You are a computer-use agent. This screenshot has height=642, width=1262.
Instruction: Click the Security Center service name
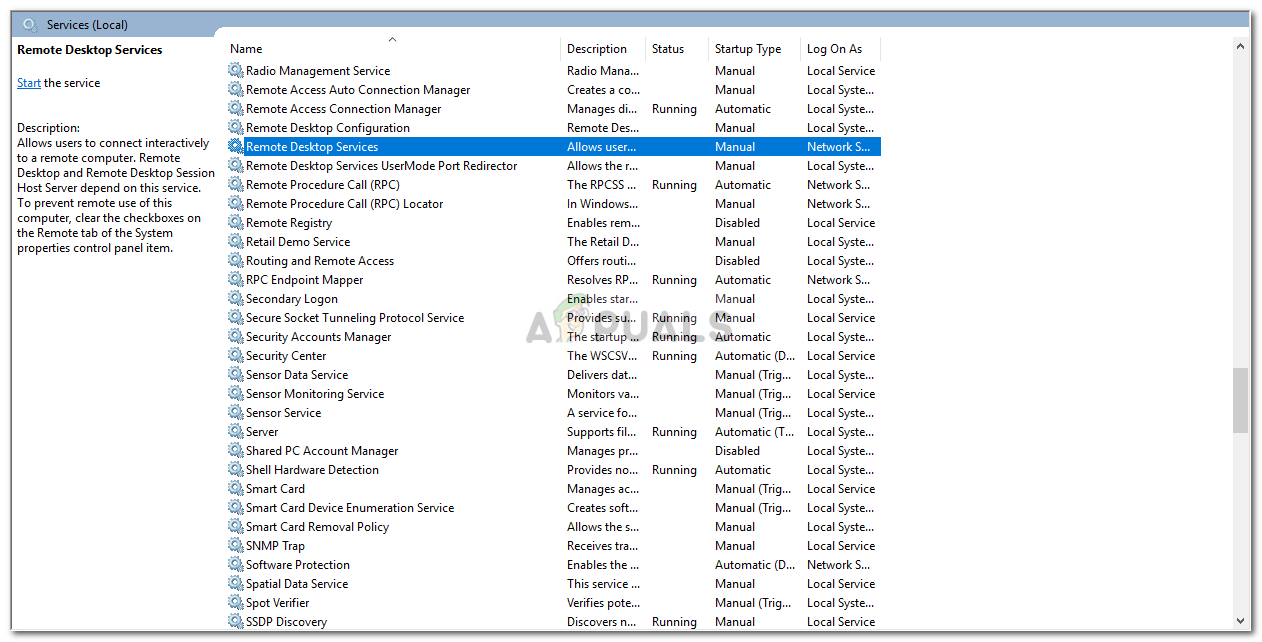point(286,356)
